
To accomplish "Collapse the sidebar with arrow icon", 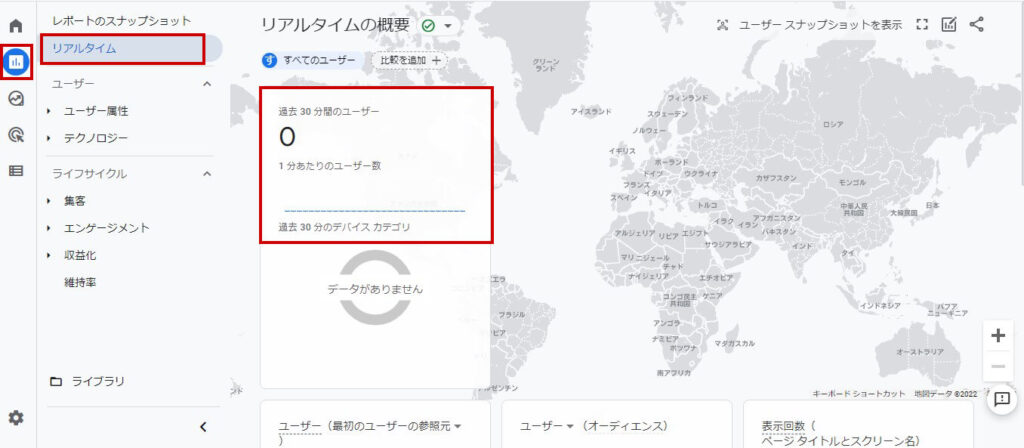I will click(203, 427).
